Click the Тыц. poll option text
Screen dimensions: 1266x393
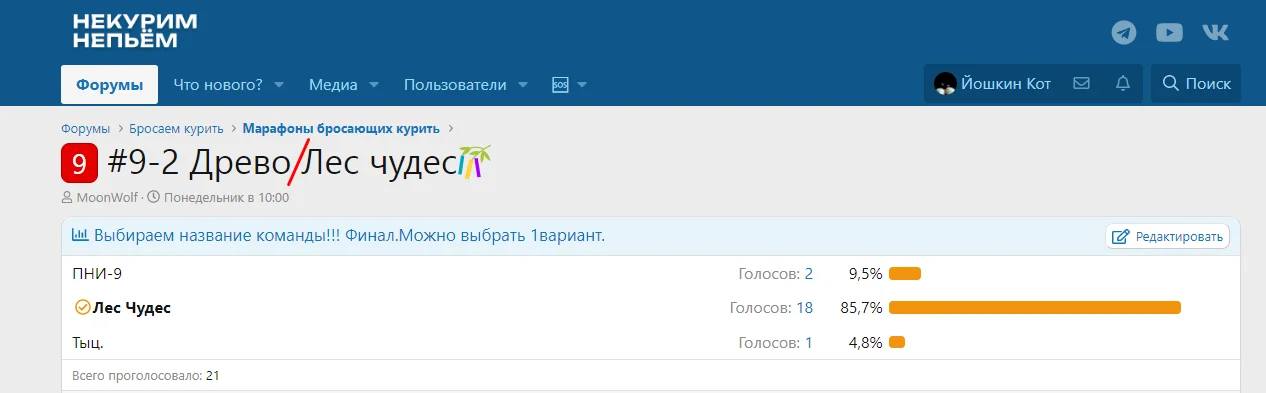coord(88,342)
